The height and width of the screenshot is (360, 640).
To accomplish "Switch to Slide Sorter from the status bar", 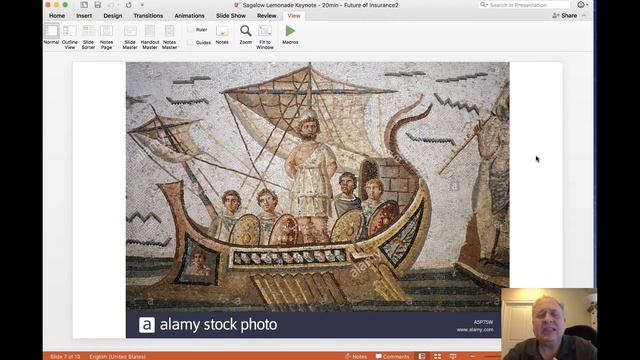I will 437,356.
